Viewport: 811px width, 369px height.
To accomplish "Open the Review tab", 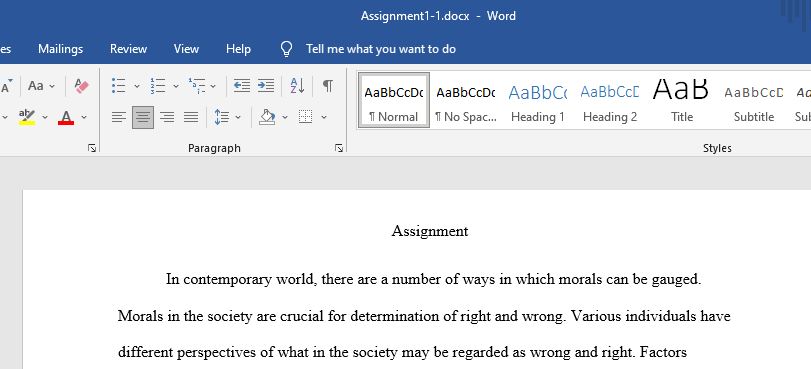I will point(128,49).
